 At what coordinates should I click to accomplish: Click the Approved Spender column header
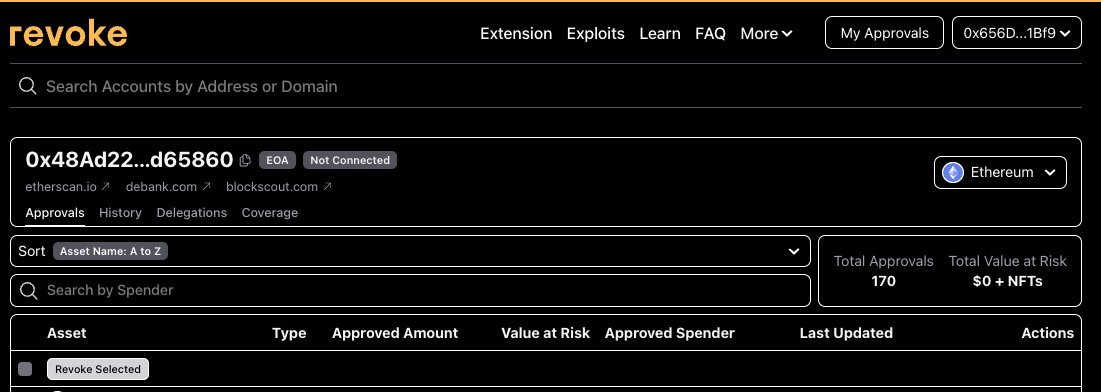[x=670, y=333]
